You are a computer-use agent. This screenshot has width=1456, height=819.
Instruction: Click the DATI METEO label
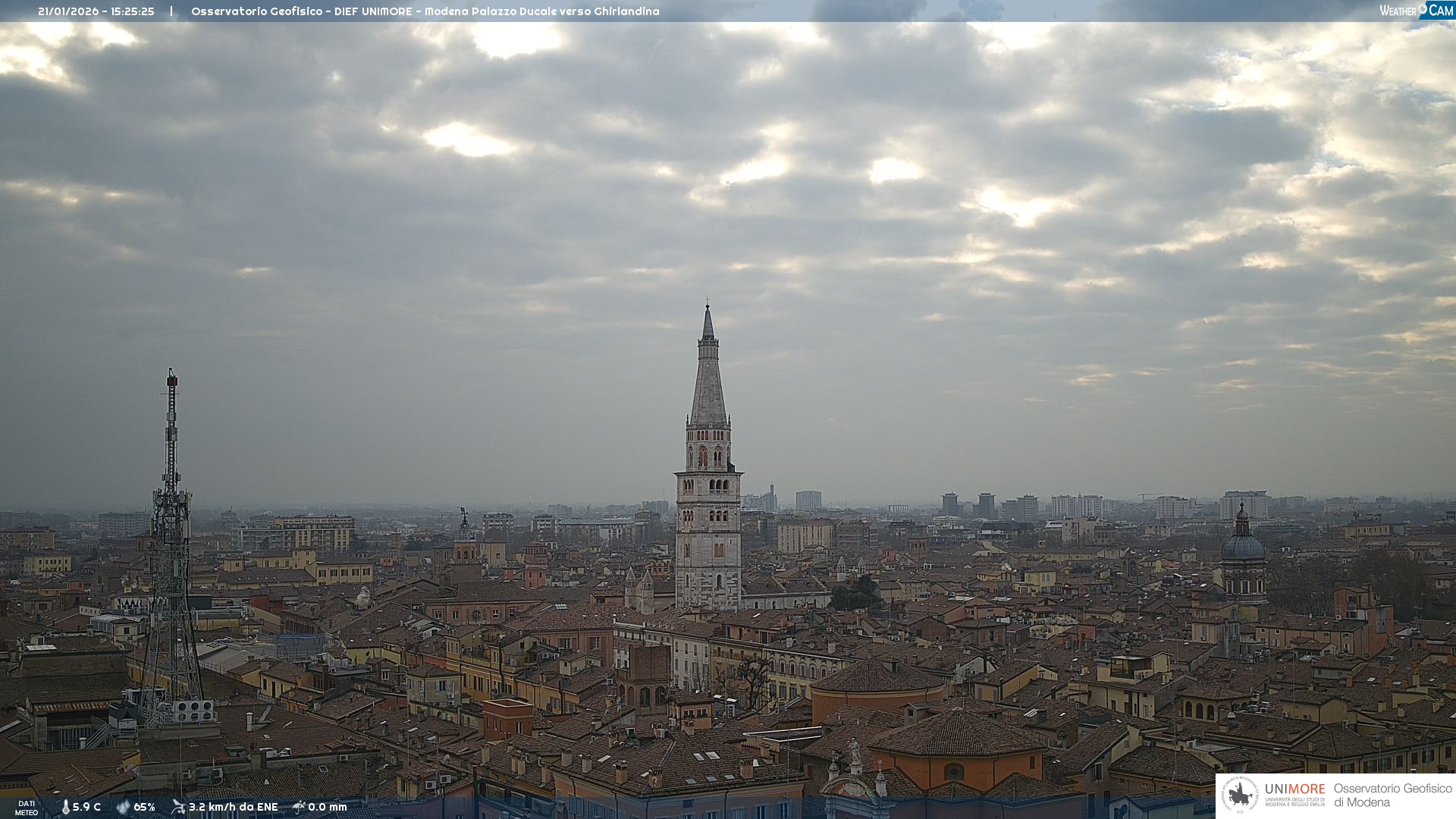pyautogui.click(x=27, y=808)
